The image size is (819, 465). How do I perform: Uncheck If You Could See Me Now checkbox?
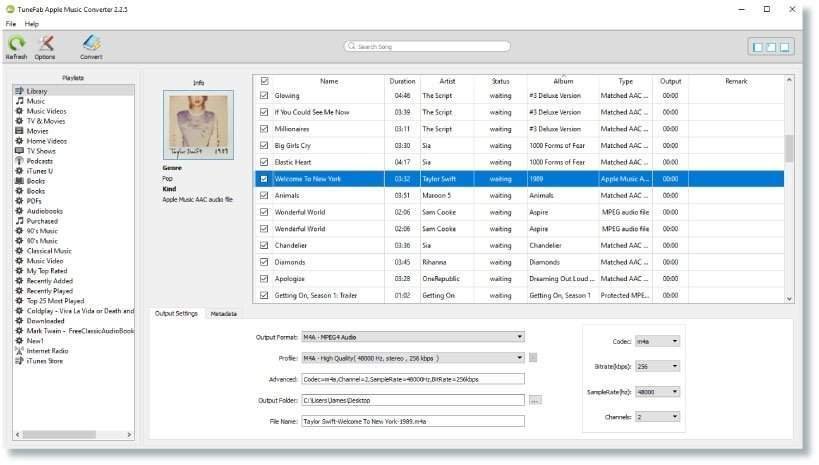pyautogui.click(x=264, y=112)
